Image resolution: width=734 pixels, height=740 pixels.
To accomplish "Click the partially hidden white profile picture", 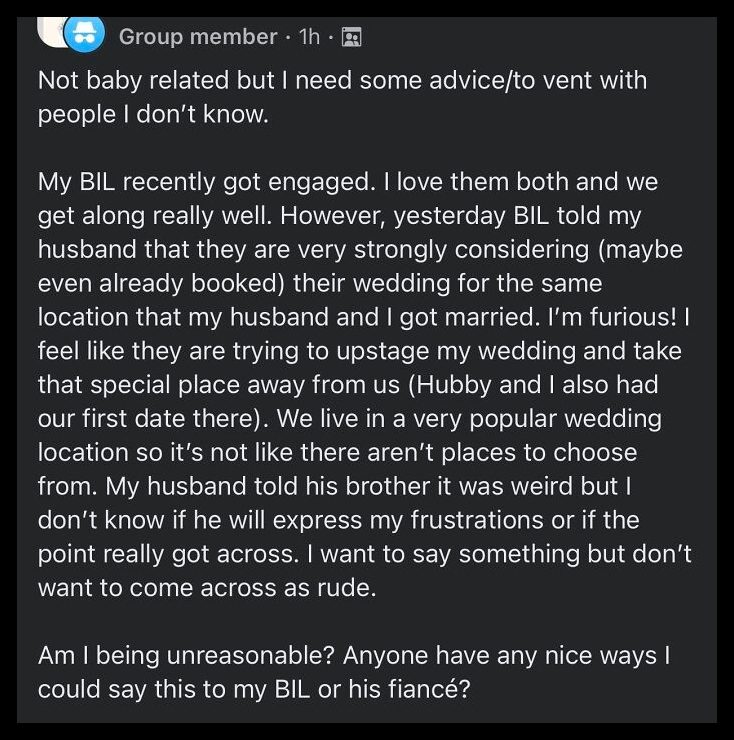I will (52, 32).
